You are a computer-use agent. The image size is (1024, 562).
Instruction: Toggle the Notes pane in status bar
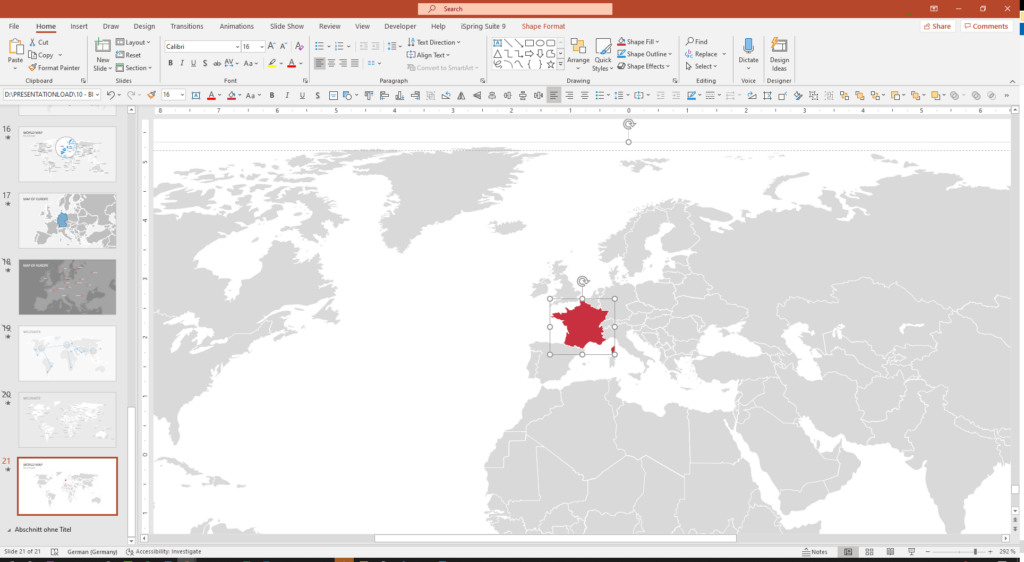click(x=815, y=552)
